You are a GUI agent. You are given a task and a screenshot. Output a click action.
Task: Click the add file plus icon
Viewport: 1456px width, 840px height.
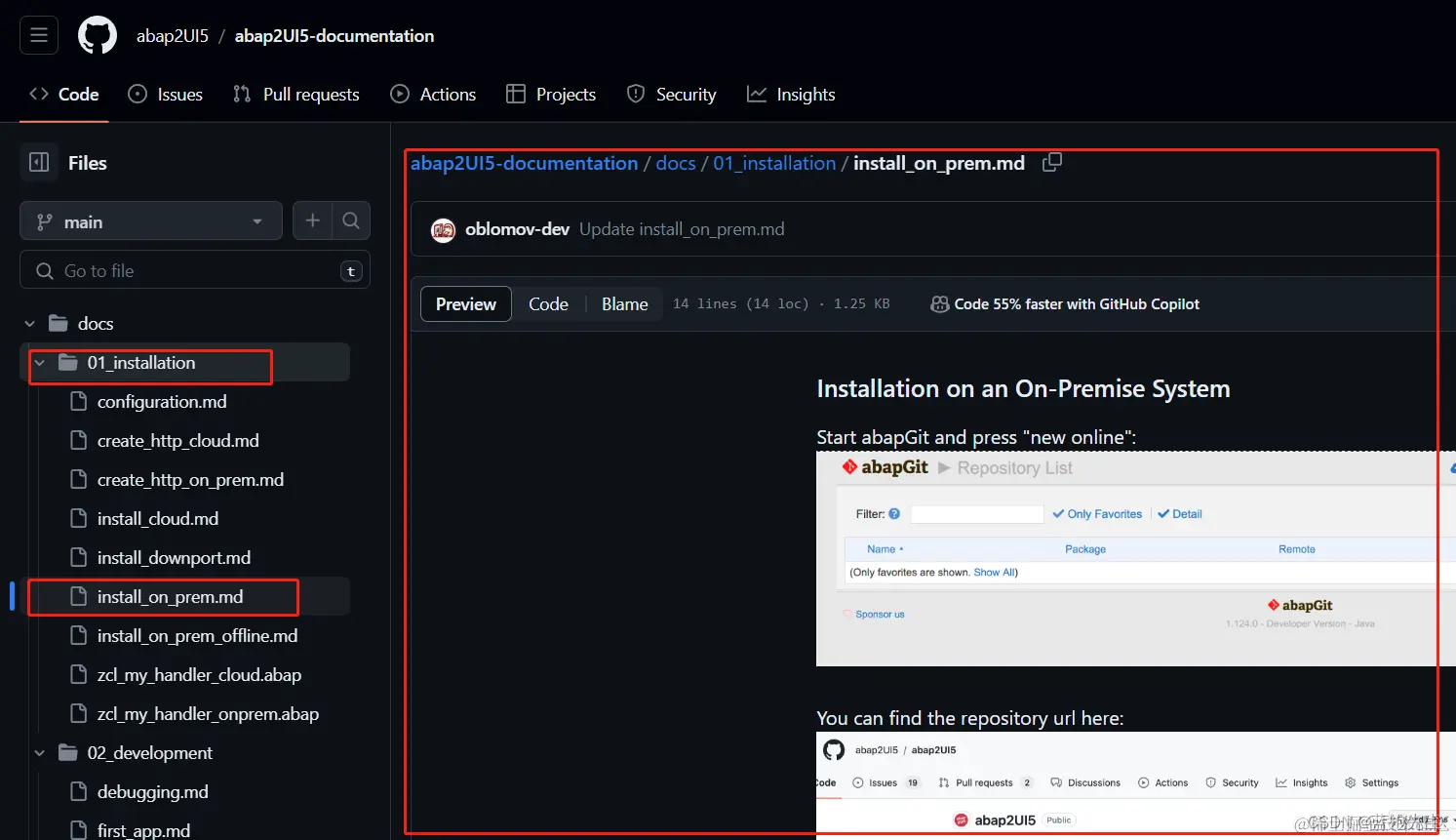click(313, 221)
